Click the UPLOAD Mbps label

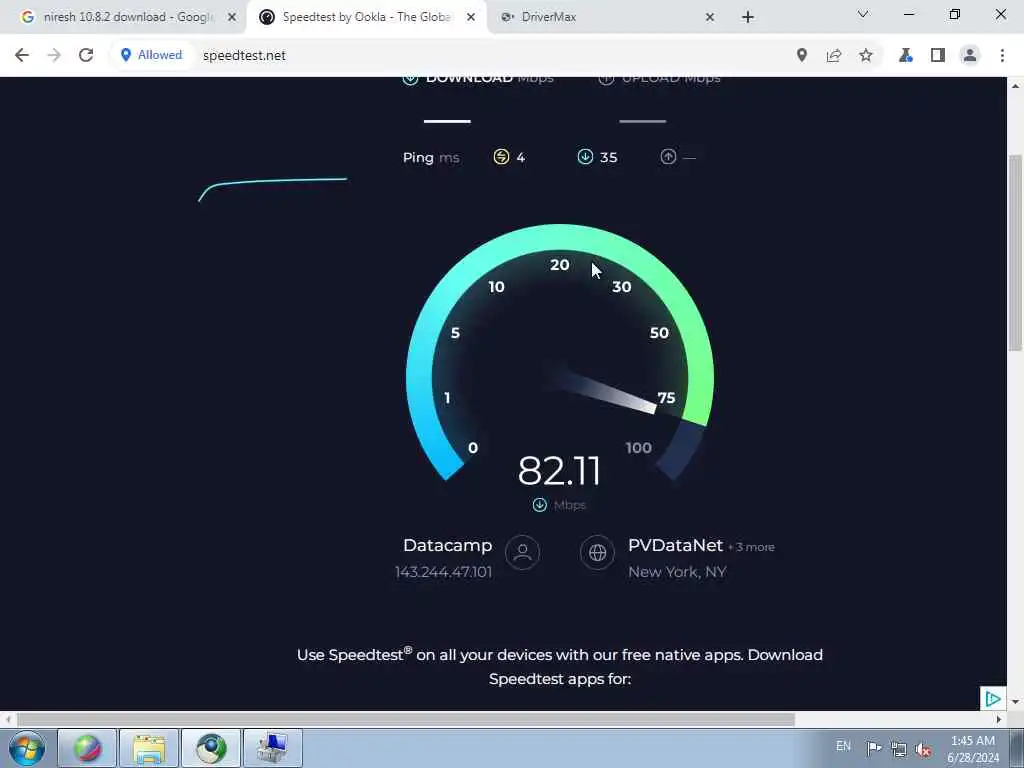[671, 80]
